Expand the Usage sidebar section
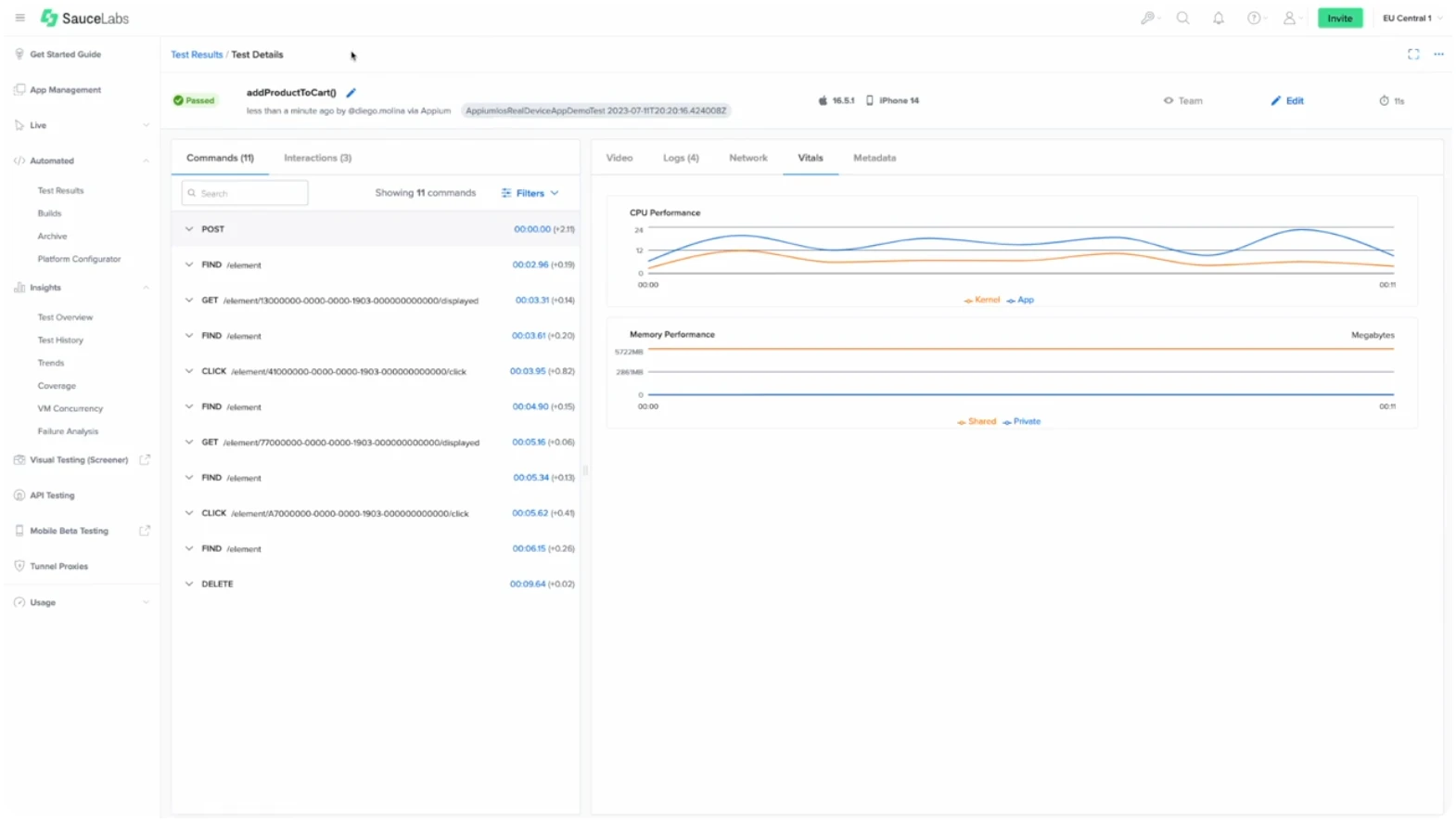The width and height of the screenshot is (1456, 822). pyautogui.click(x=146, y=602)
